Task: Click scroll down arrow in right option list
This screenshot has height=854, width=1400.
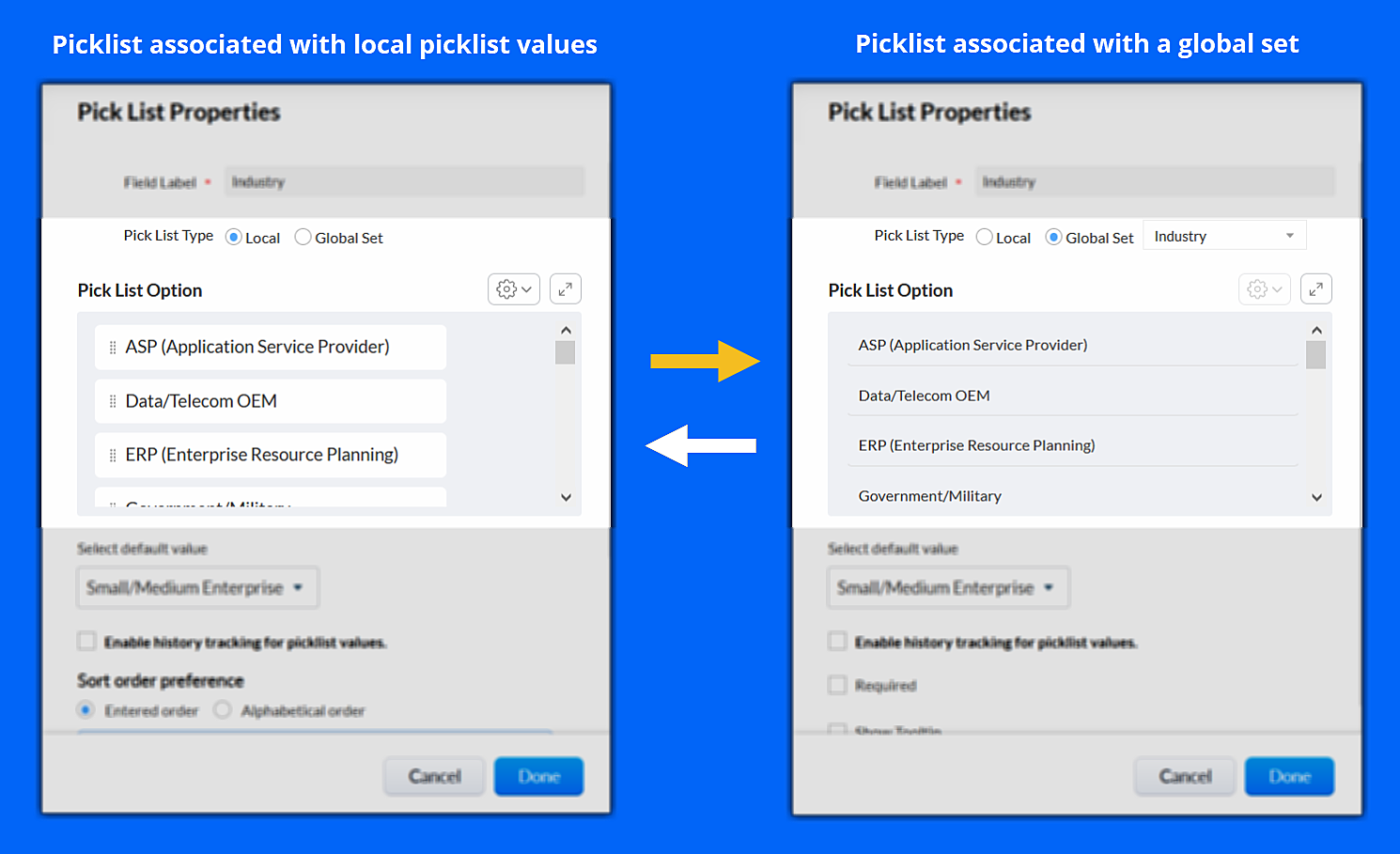Action: coord(1316,497)
